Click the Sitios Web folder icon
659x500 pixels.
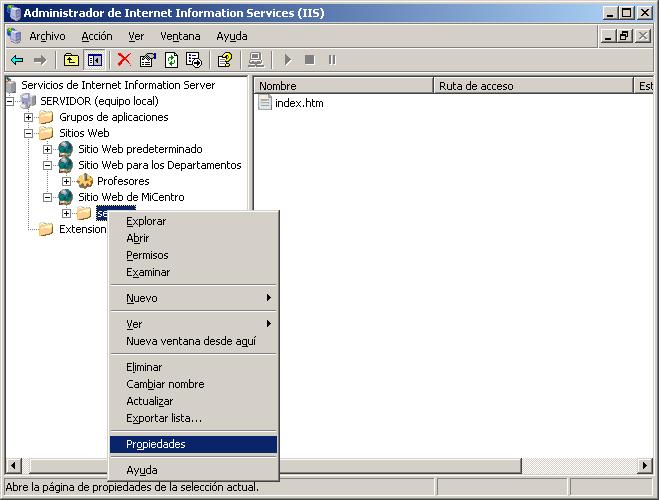tap(46, 133)
